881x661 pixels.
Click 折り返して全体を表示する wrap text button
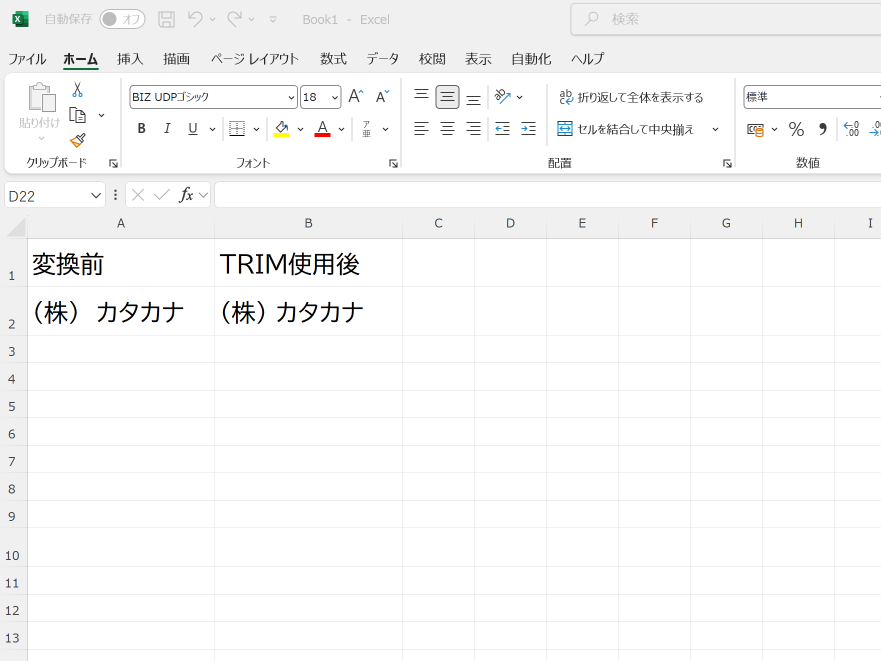coord(631,97)
